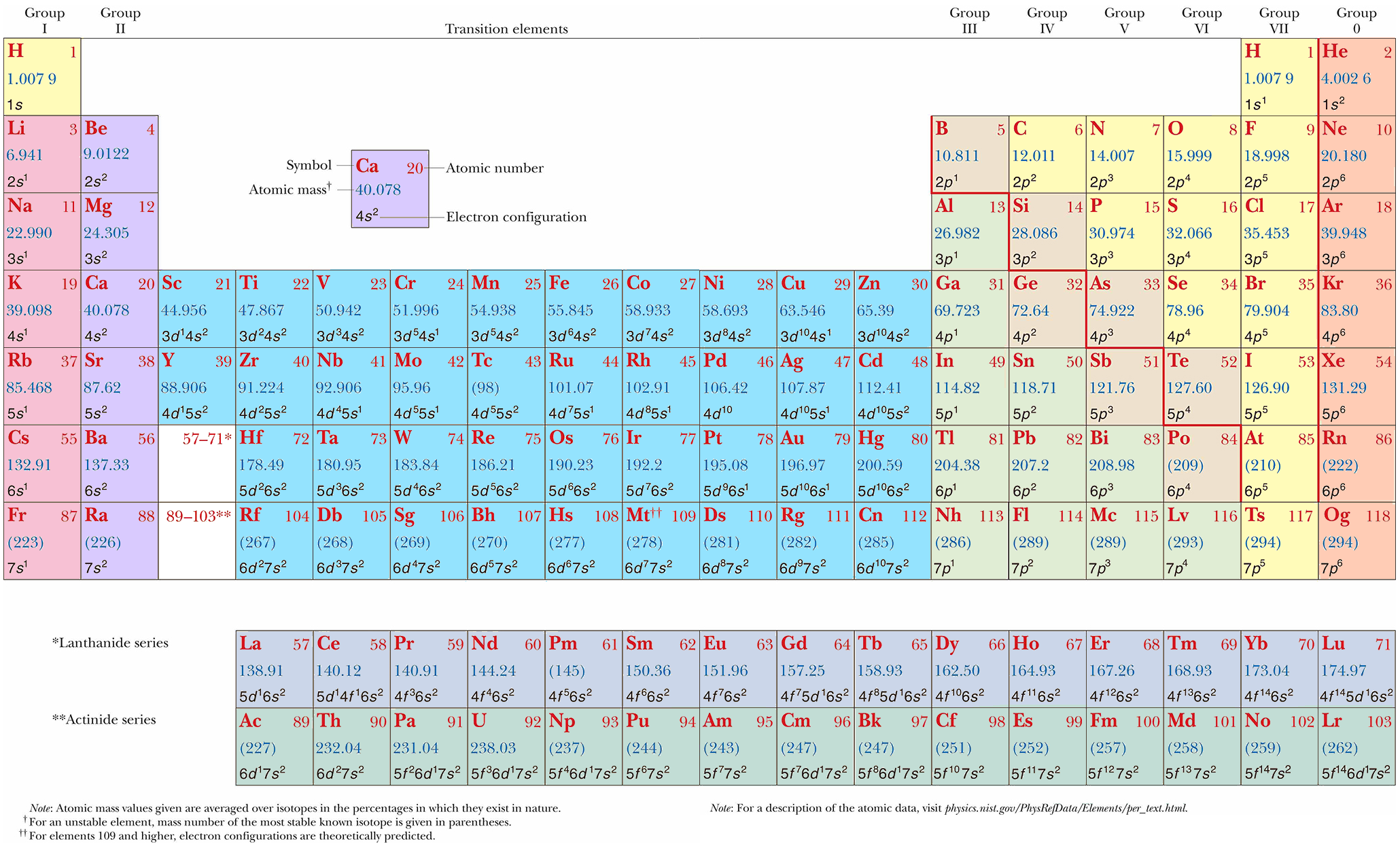1400x848 pixels.
Task: Select the Ag silver cell
Action: click(x=816, y=387)
